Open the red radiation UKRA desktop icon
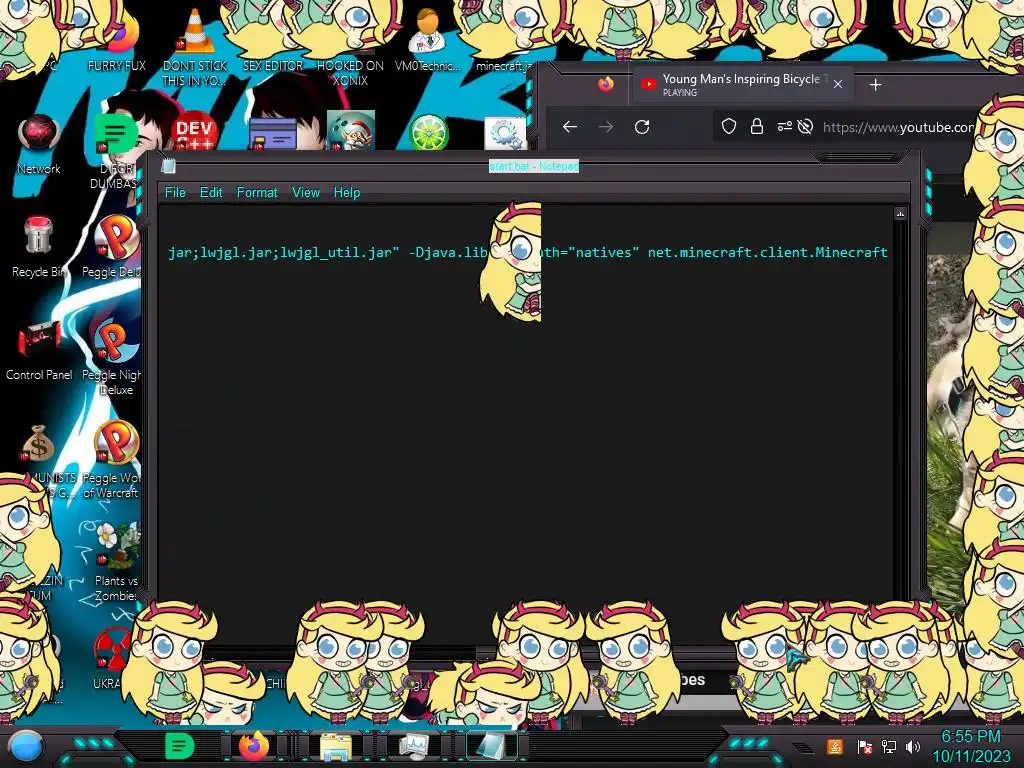 click(112, 650)
